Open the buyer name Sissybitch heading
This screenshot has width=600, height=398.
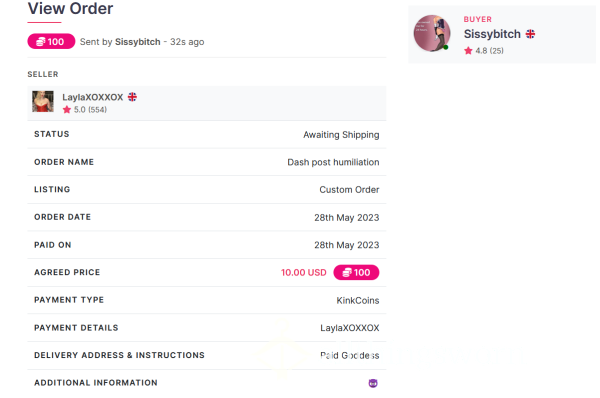pos(492,34)
